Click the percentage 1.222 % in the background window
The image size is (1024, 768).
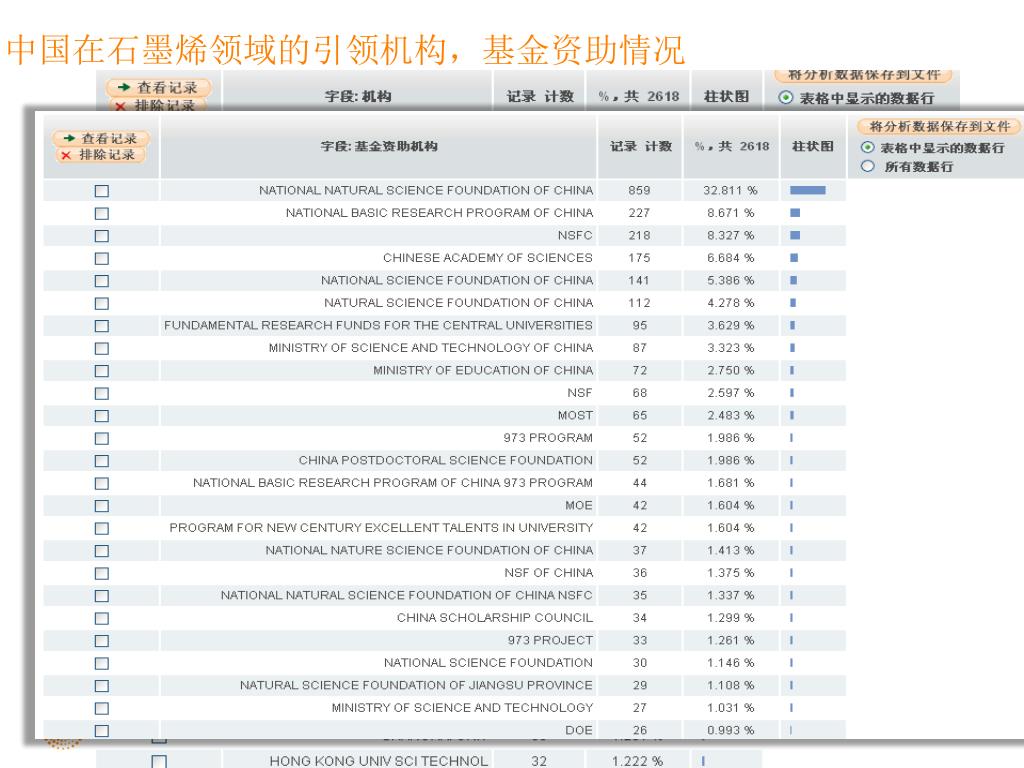(x=637, y=761)
